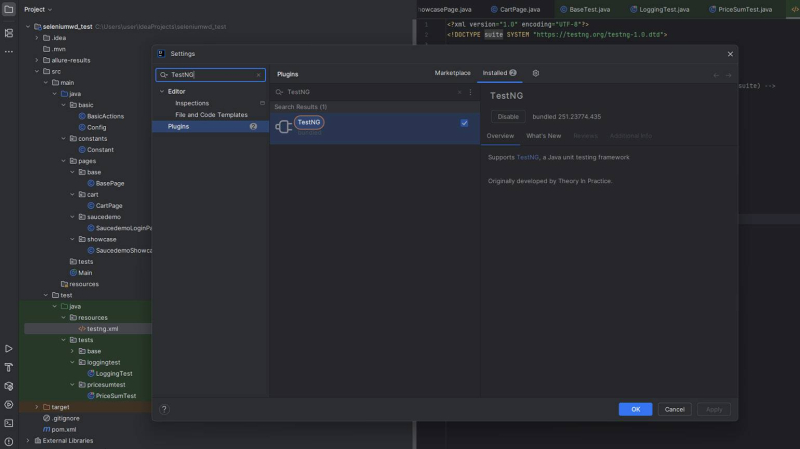The height and width of the screenshot is (449, 800).
Task: Open plugin search options three-dot menu
Action: [470, 92]
